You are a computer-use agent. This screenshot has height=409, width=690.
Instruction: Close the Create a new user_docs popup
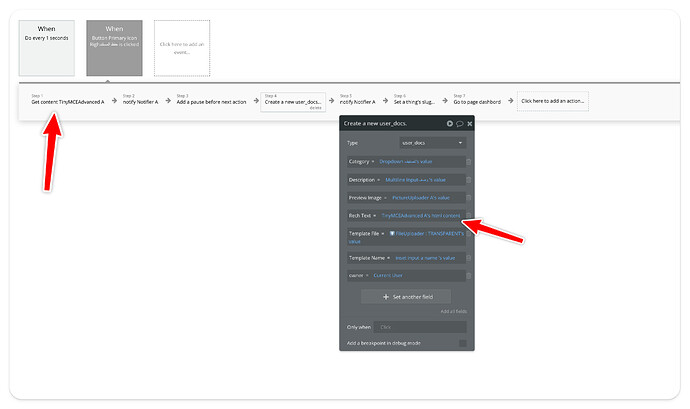pyautogui.click(x=470, y=124)
